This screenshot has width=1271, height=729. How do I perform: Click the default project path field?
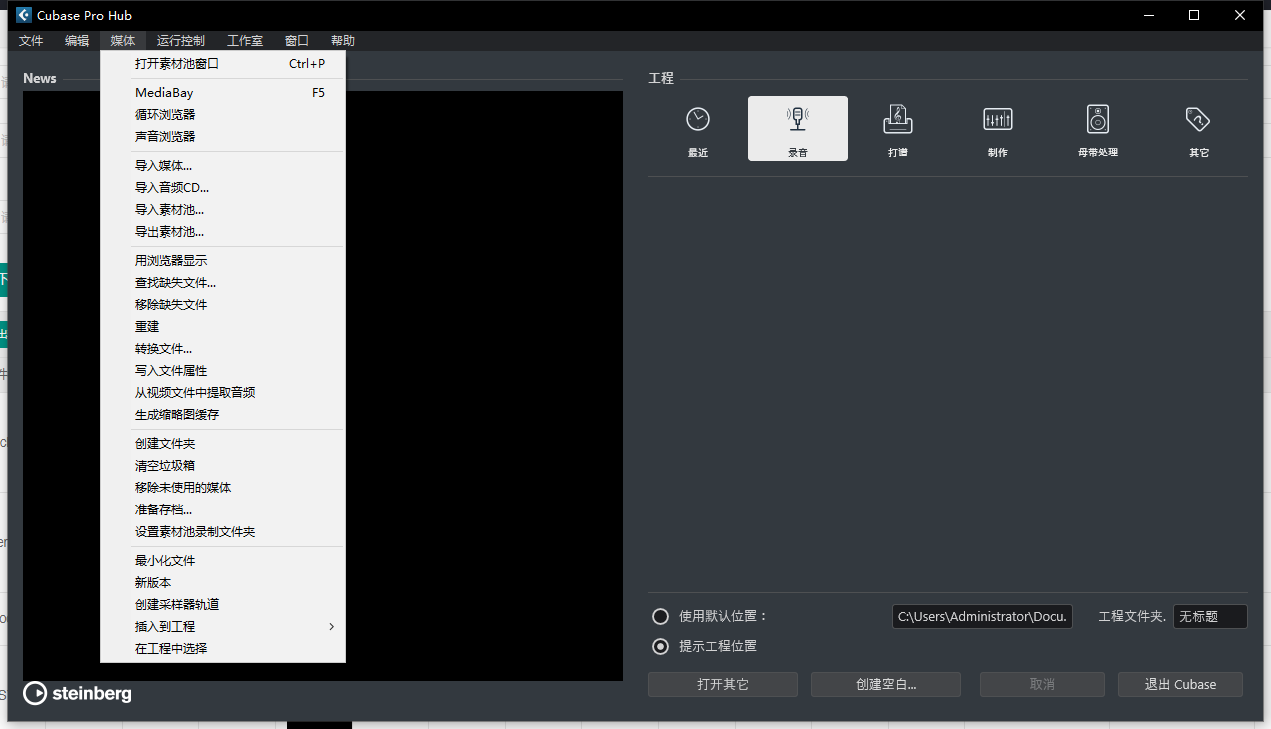[x=983, y=617]
